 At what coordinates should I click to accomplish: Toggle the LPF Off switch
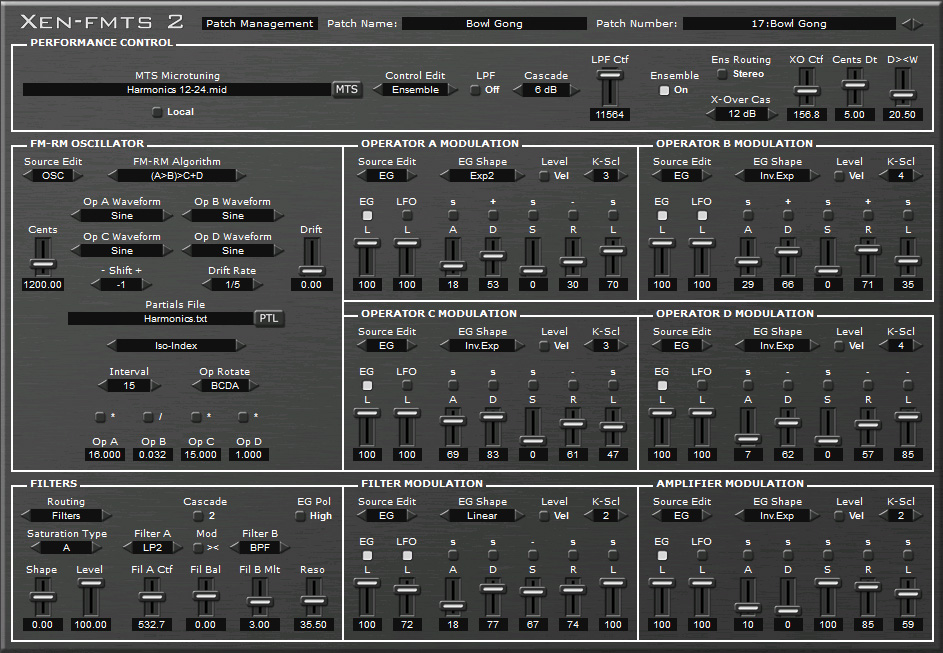(x=475, y=90)
